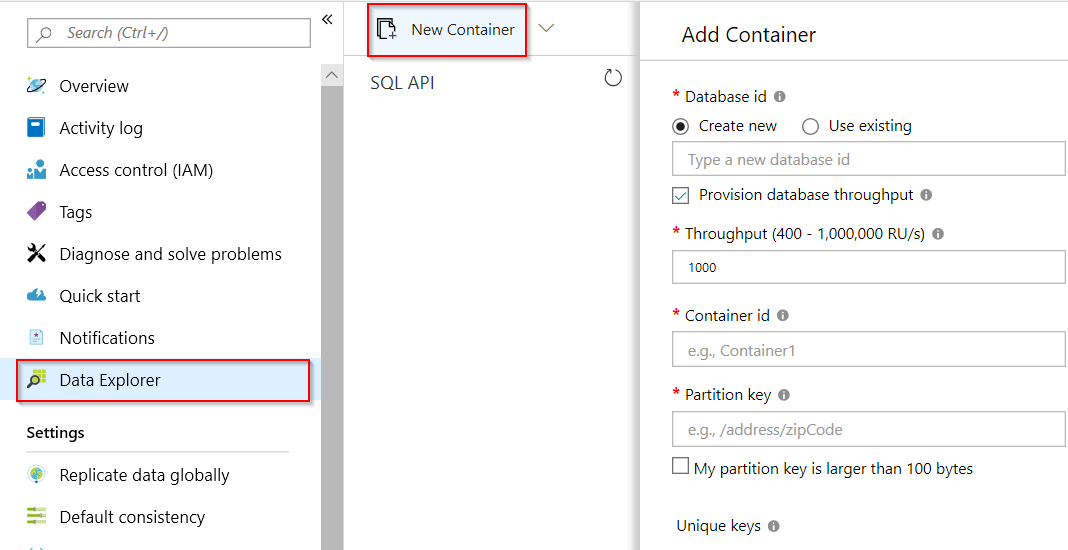The width and height of the screenshot is (1068, 550).
Task: Focus the Search (Ctrl+/) box
Action: 169,33
